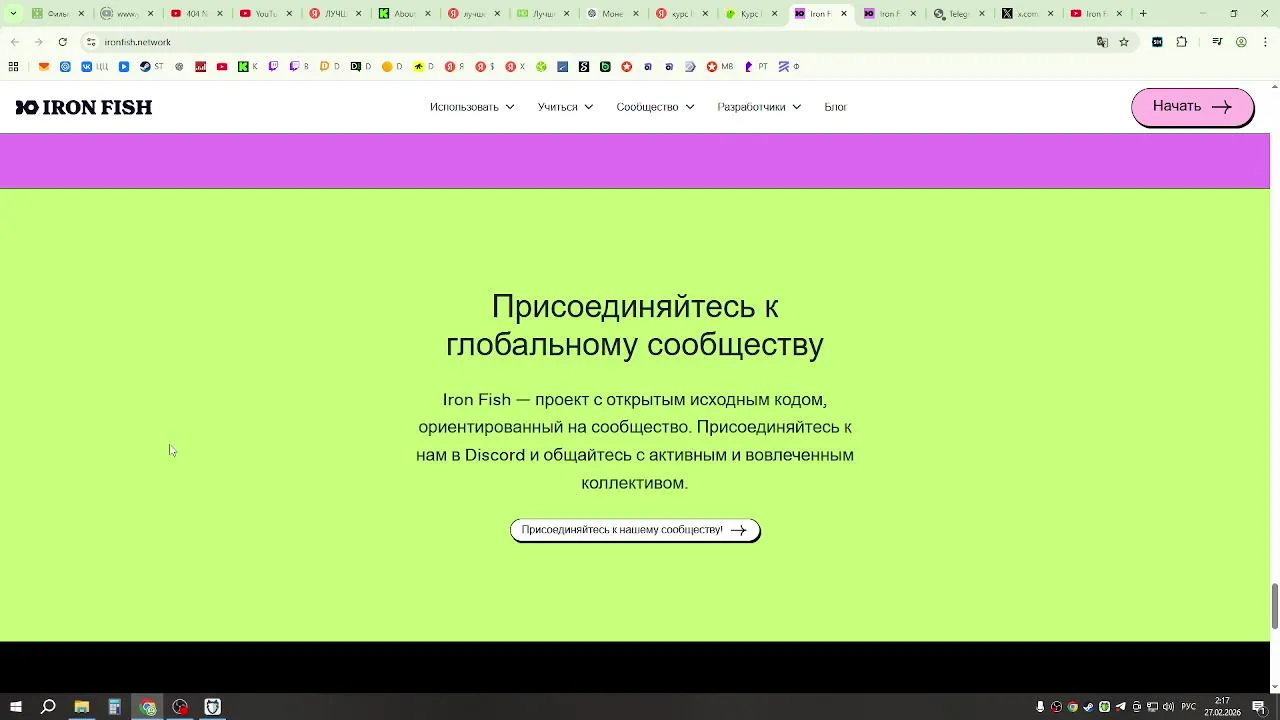Open the taskbar search magnifier

coord(48,707)
